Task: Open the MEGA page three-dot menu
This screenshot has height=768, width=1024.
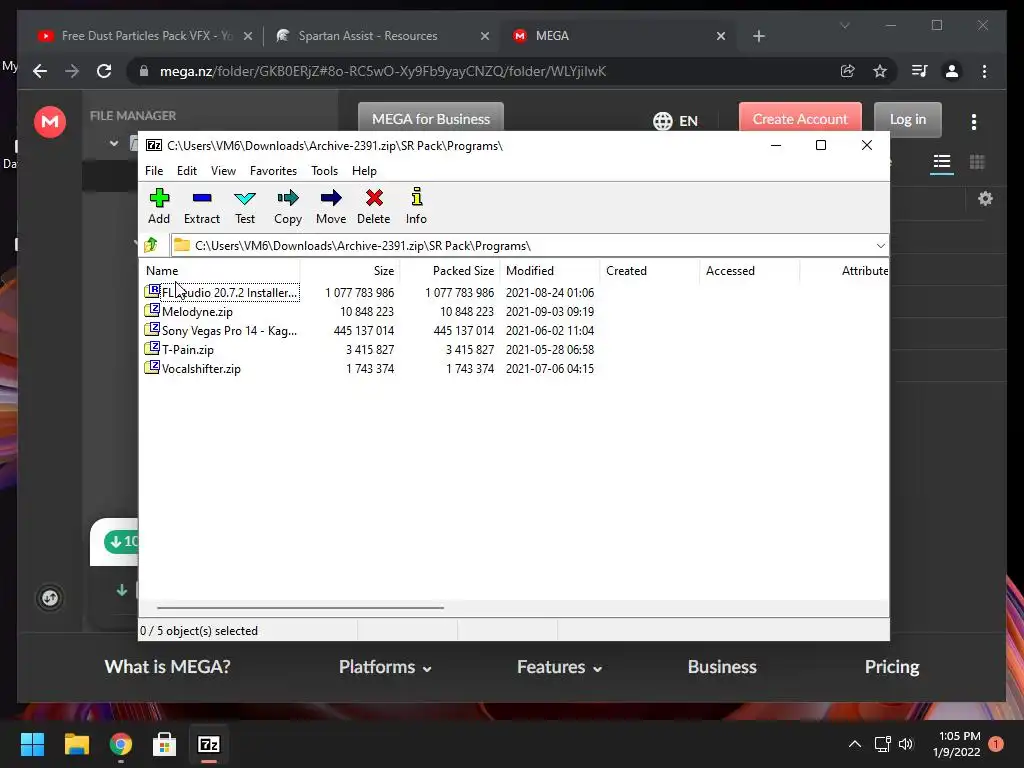Action: point(974,121)
